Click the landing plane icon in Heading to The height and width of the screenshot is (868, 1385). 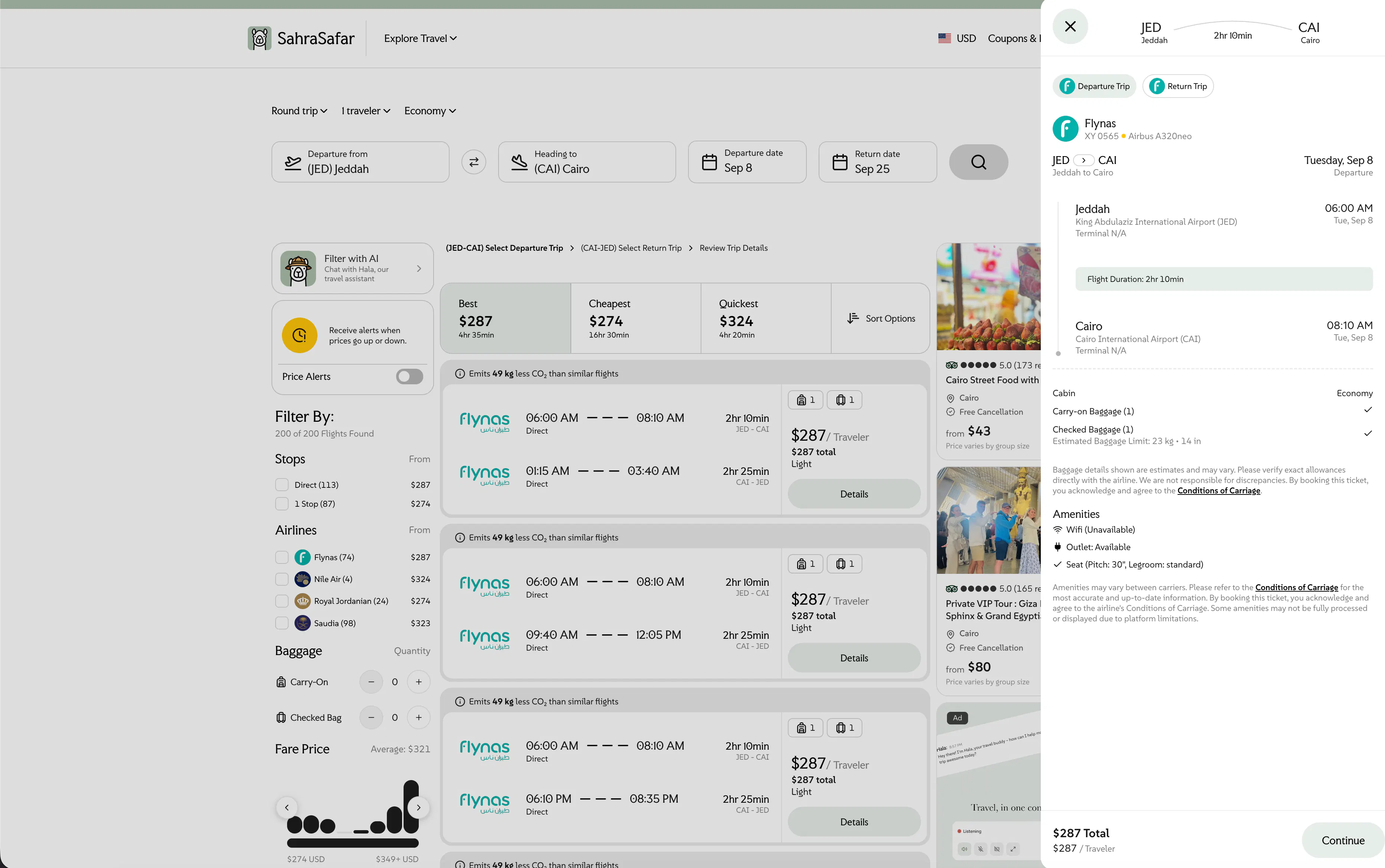[519, 162]
